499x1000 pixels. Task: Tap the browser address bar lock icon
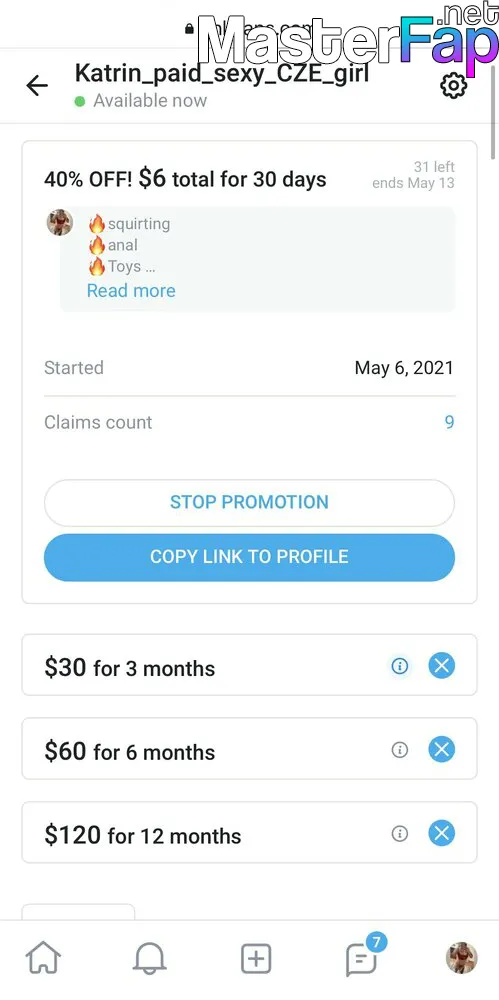(189, 29)
